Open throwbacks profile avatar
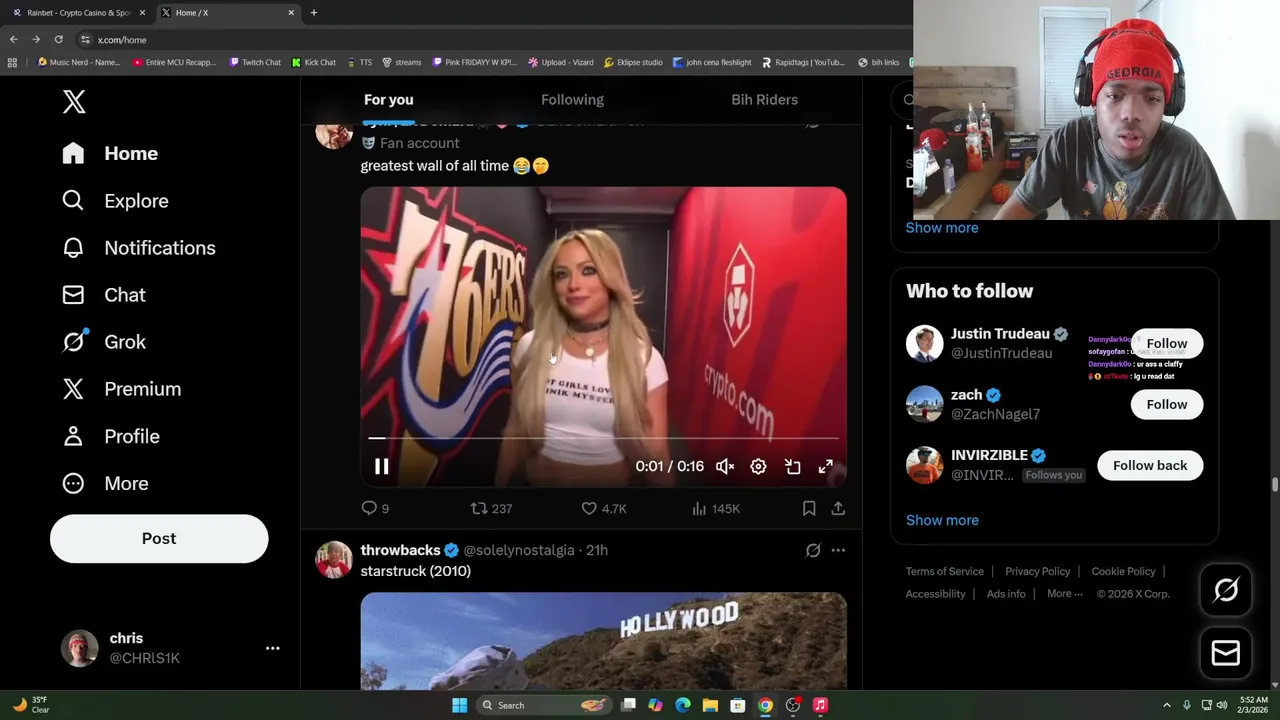 [334, 560]
